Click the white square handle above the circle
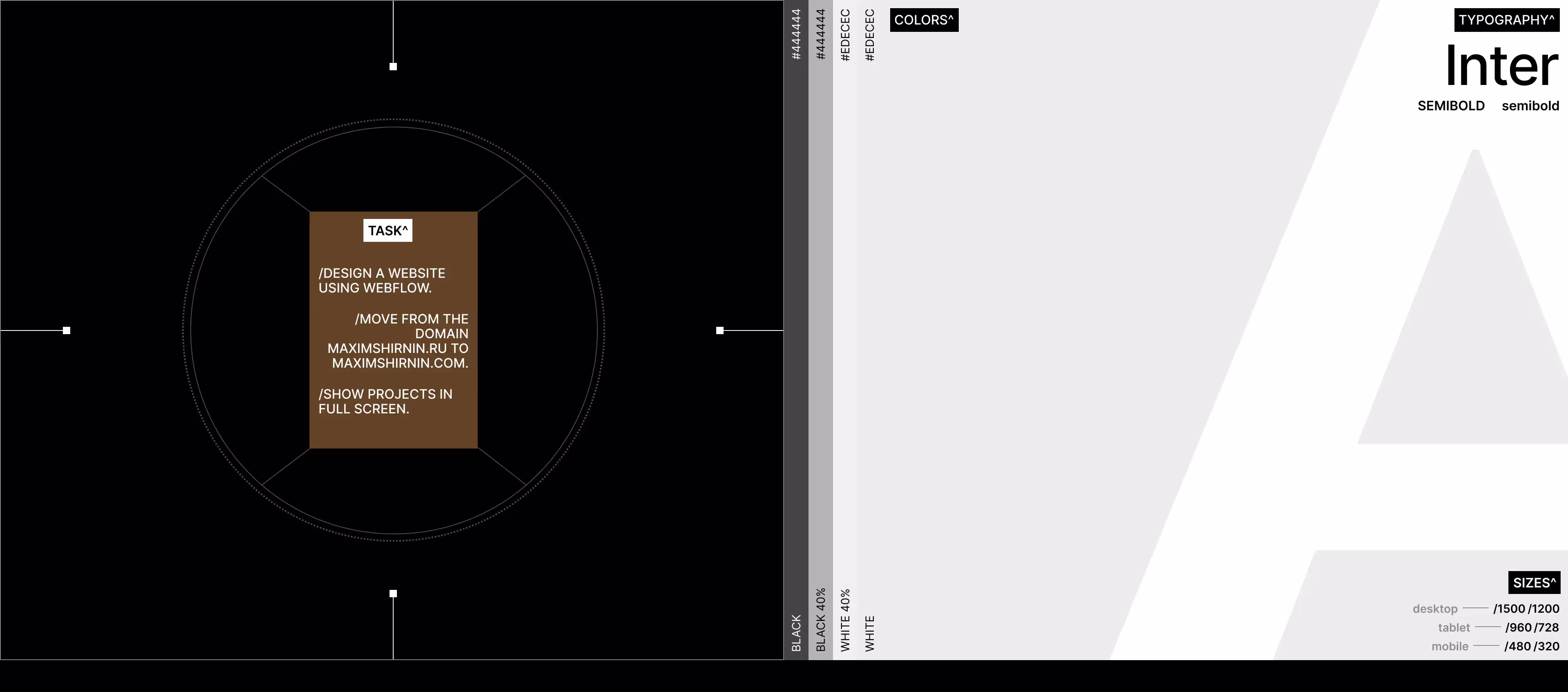 393,67
